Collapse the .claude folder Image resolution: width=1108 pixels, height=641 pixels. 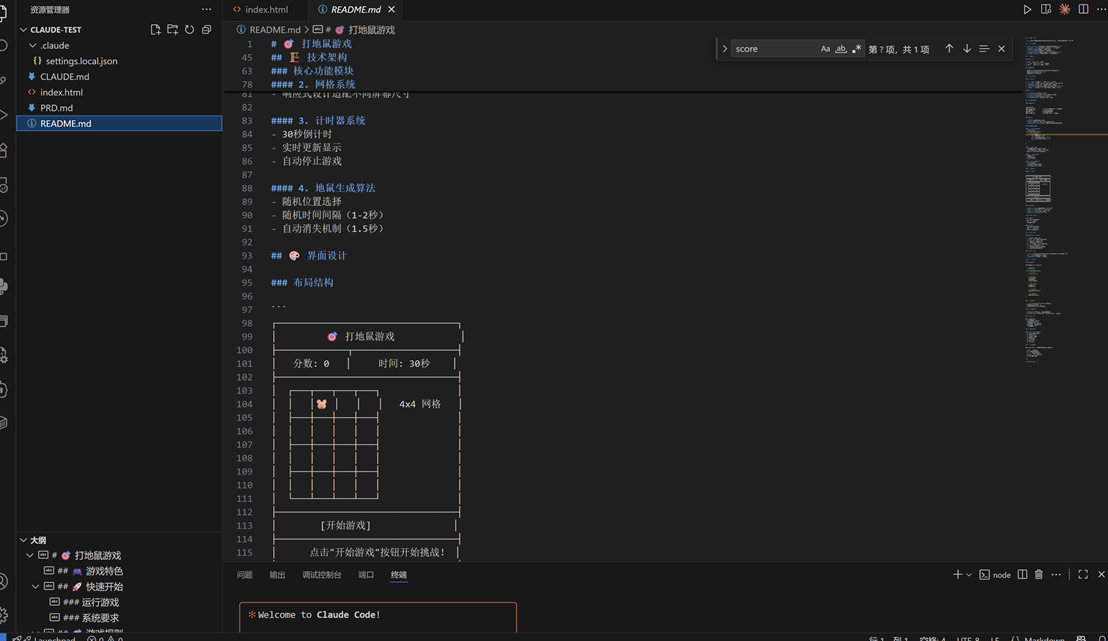point(33,45)
